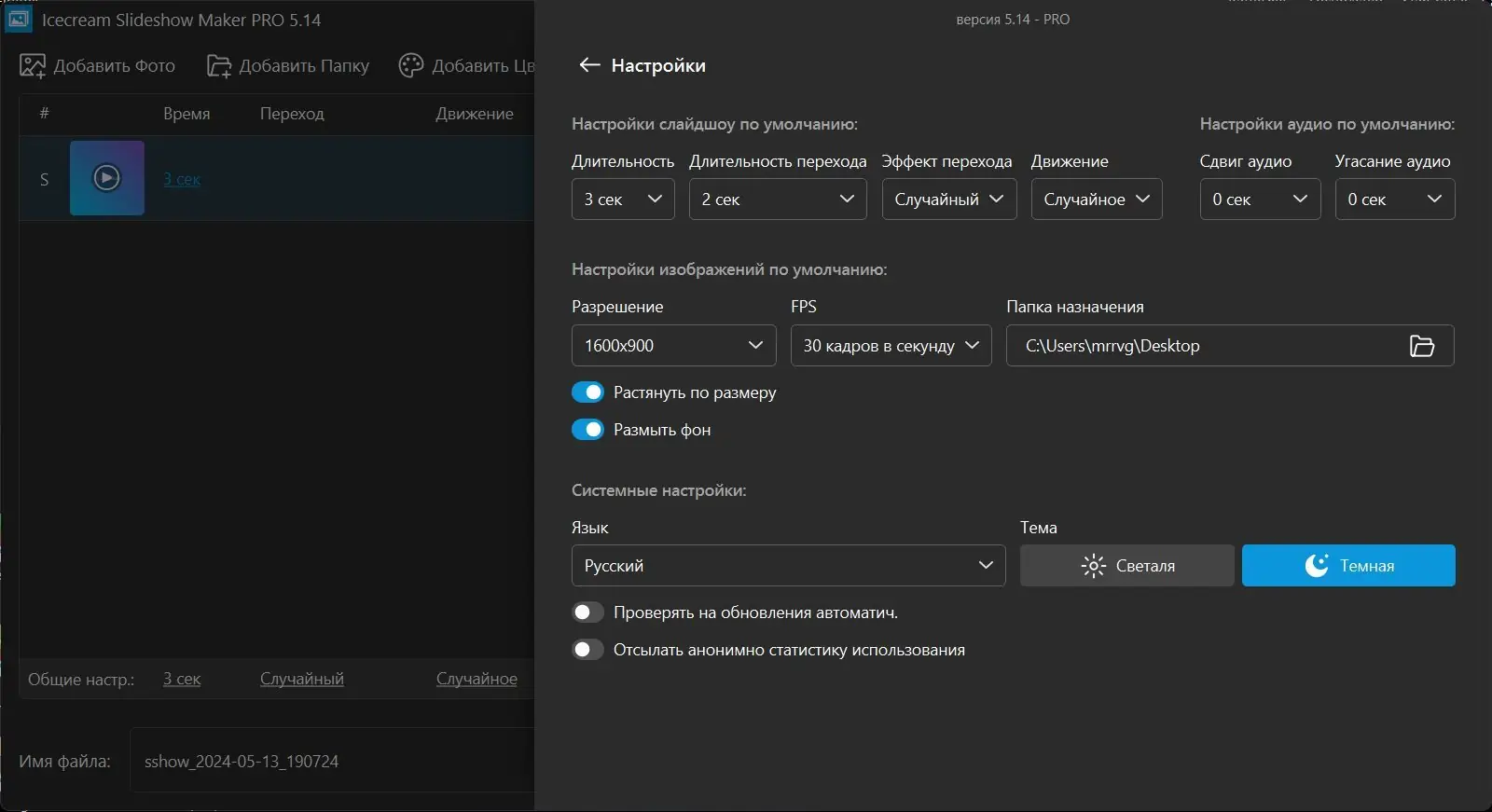This screenshot has width=1492, height=812.
Task: Open the Язык Русский dropdown
Action: coord(788,566)
